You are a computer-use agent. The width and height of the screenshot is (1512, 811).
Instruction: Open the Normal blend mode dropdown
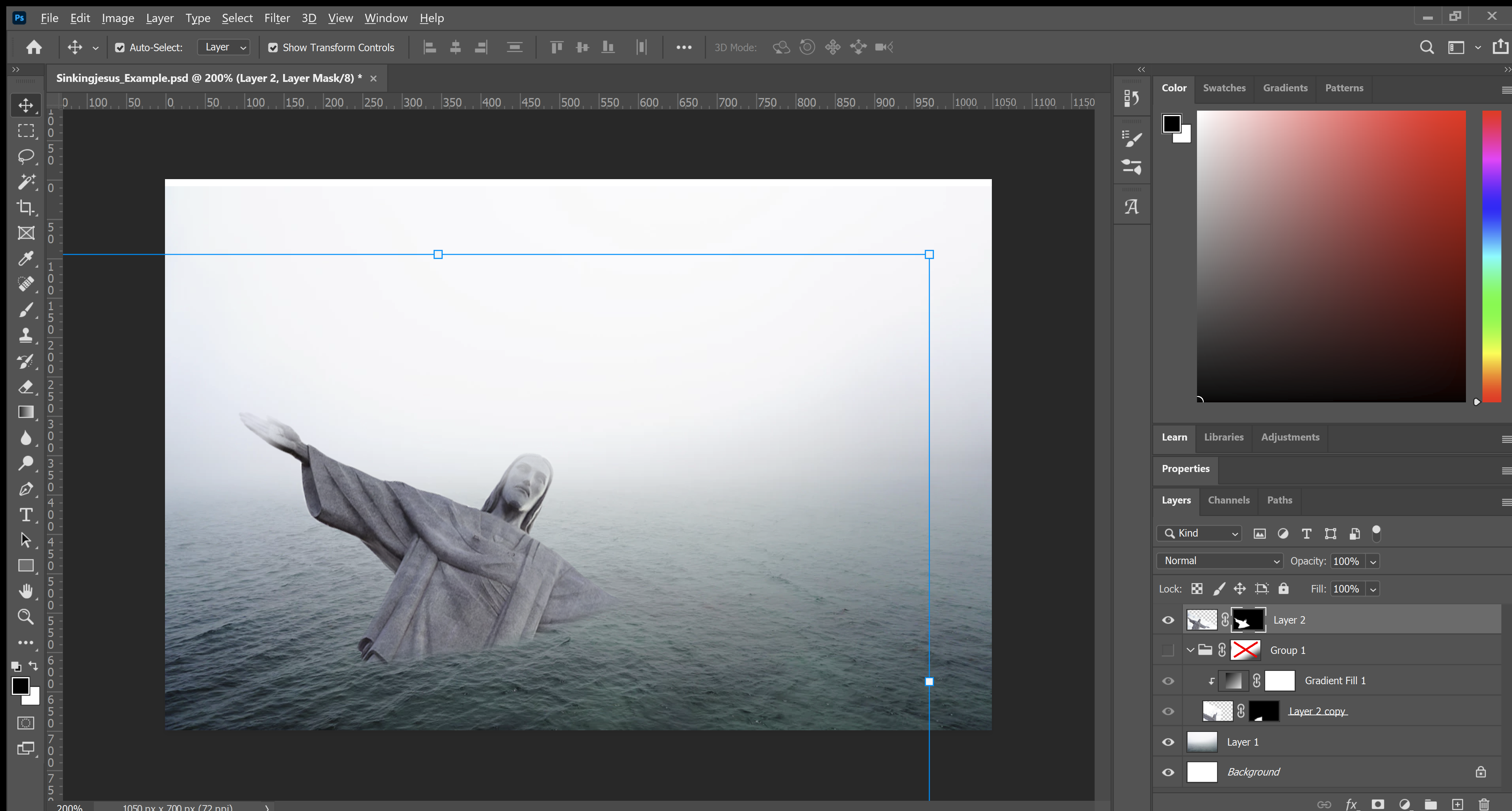tap(1220, 561)
